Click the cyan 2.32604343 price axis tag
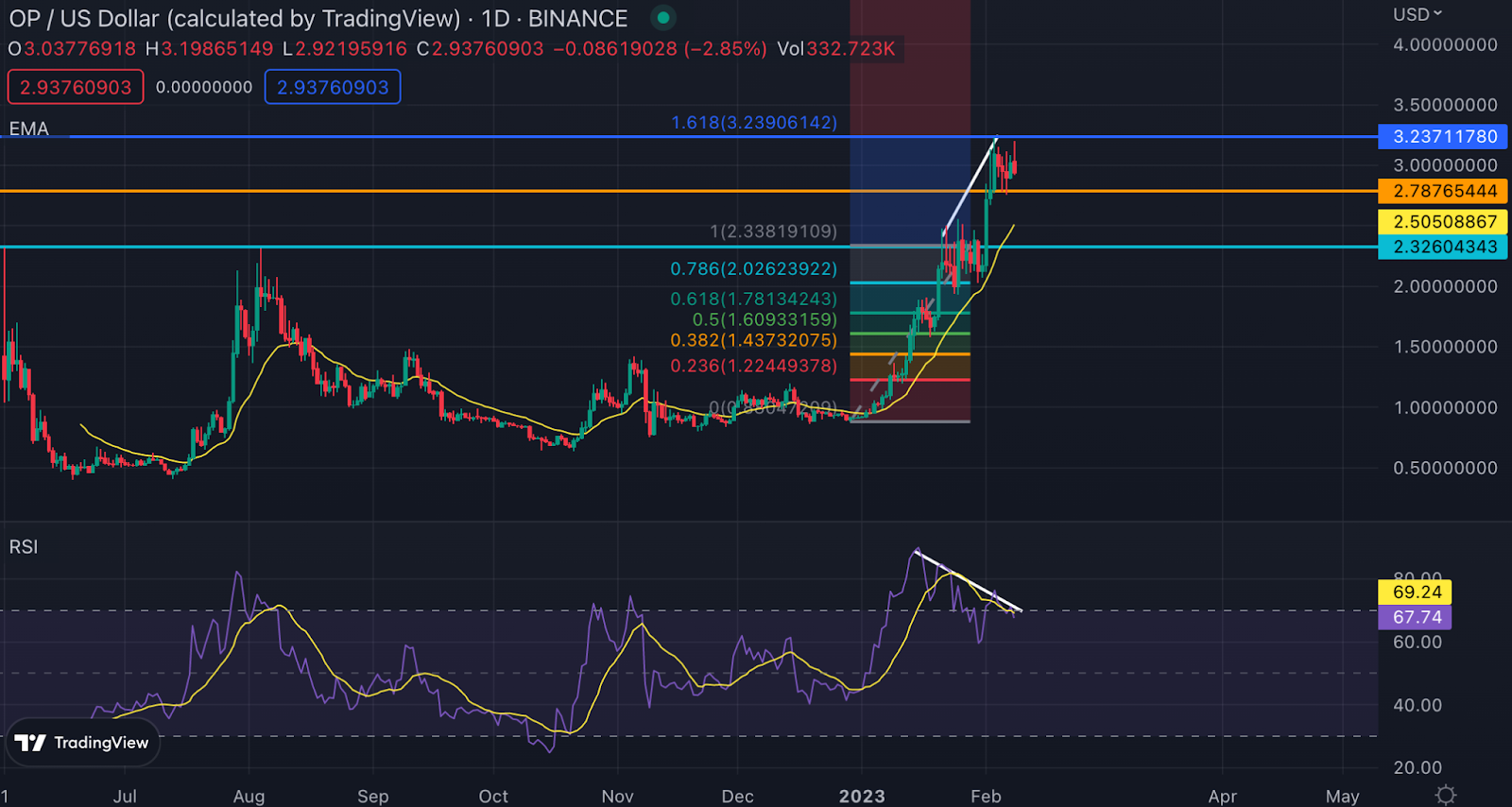The image size is (1512, 807). [1443, 247]
